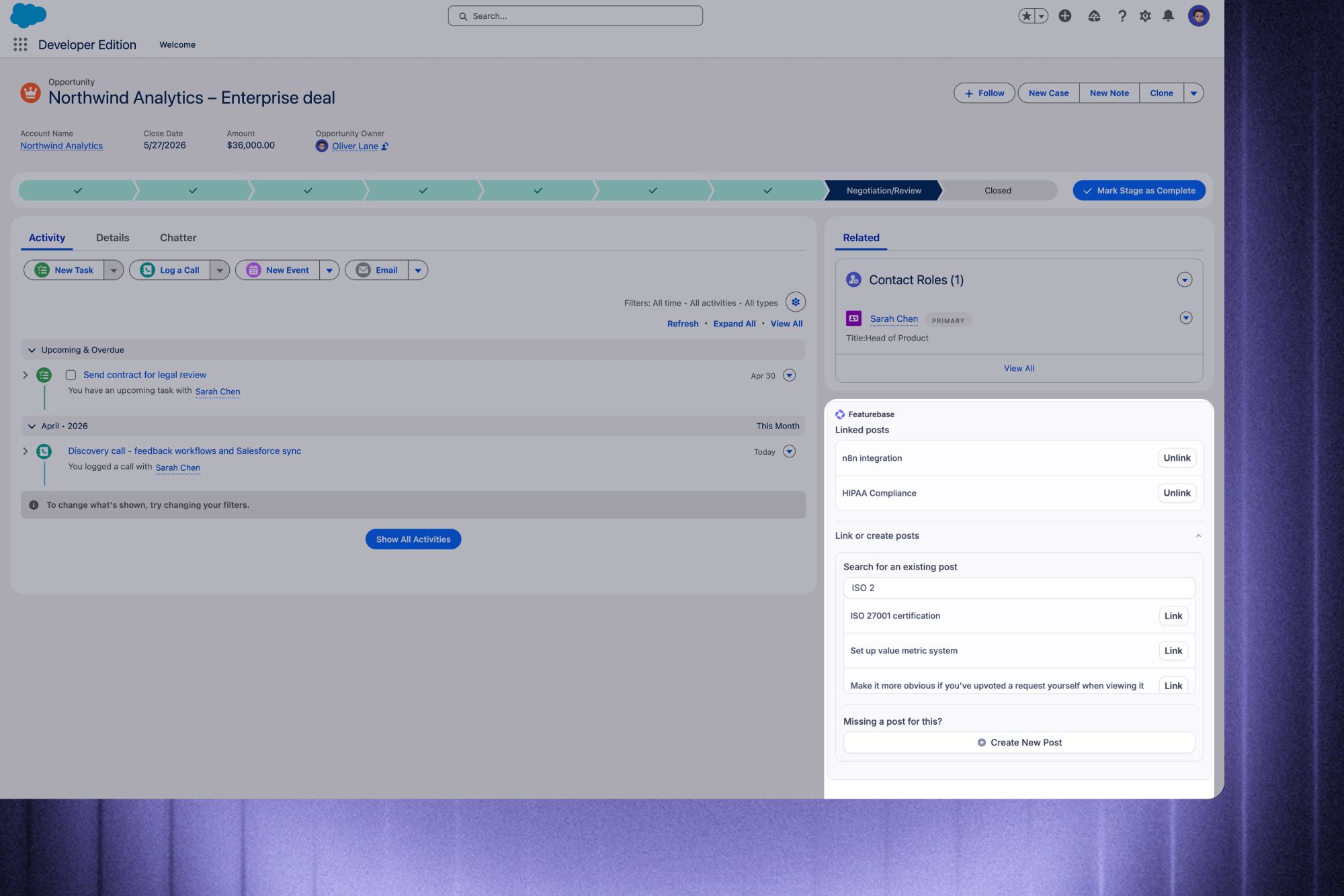
Task: Open the Email dropdown arrow
Action: click(418, 270)
